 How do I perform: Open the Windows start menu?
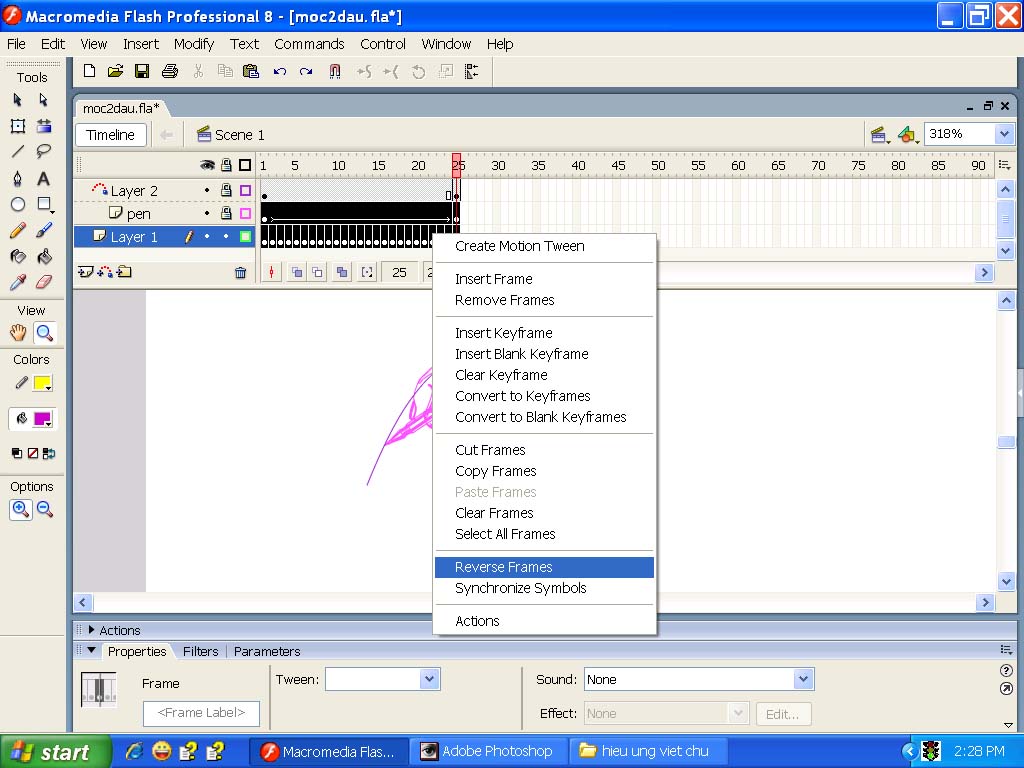[x=54, y=752]
